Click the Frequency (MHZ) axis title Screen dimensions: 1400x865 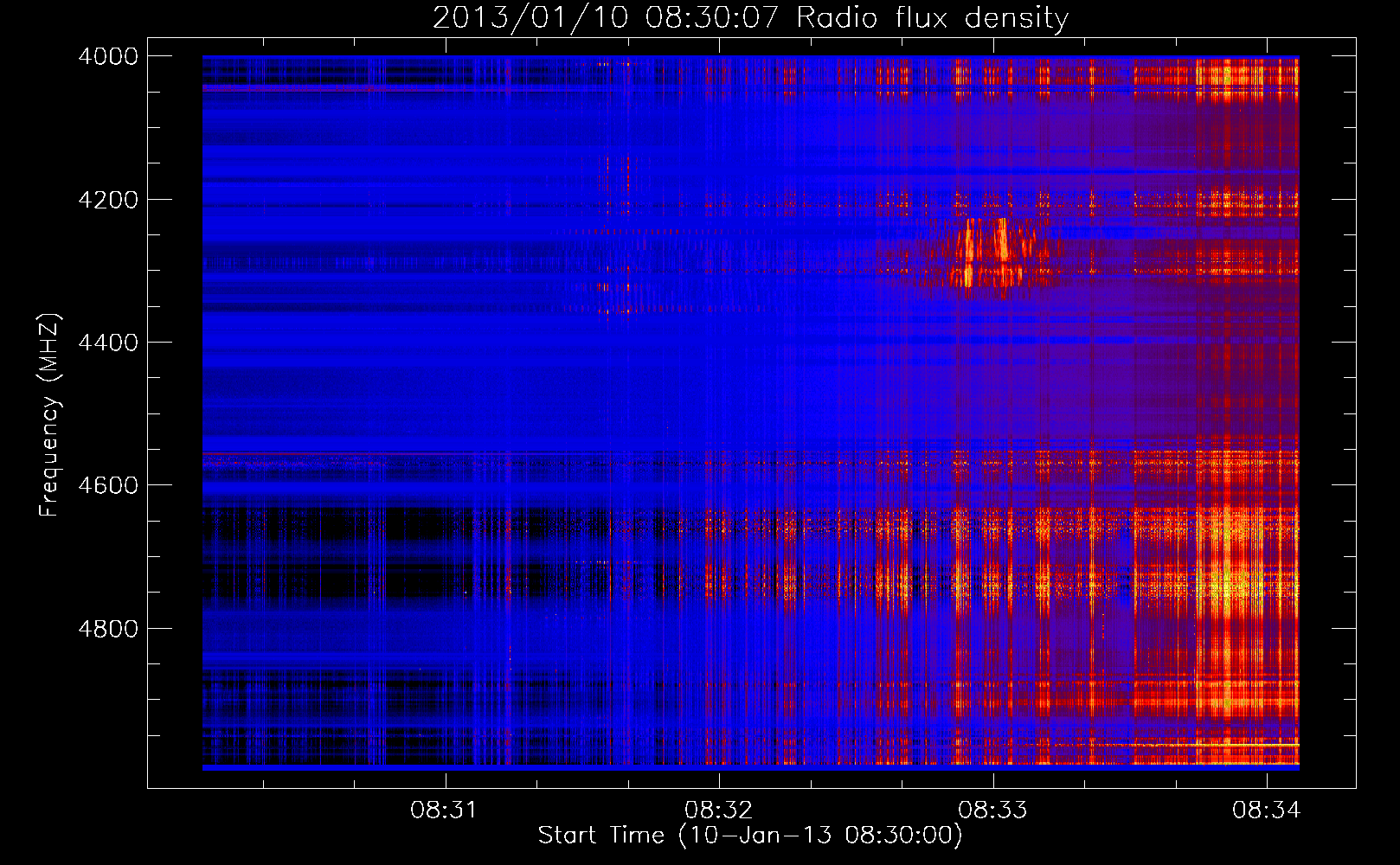tap(49, 415)
